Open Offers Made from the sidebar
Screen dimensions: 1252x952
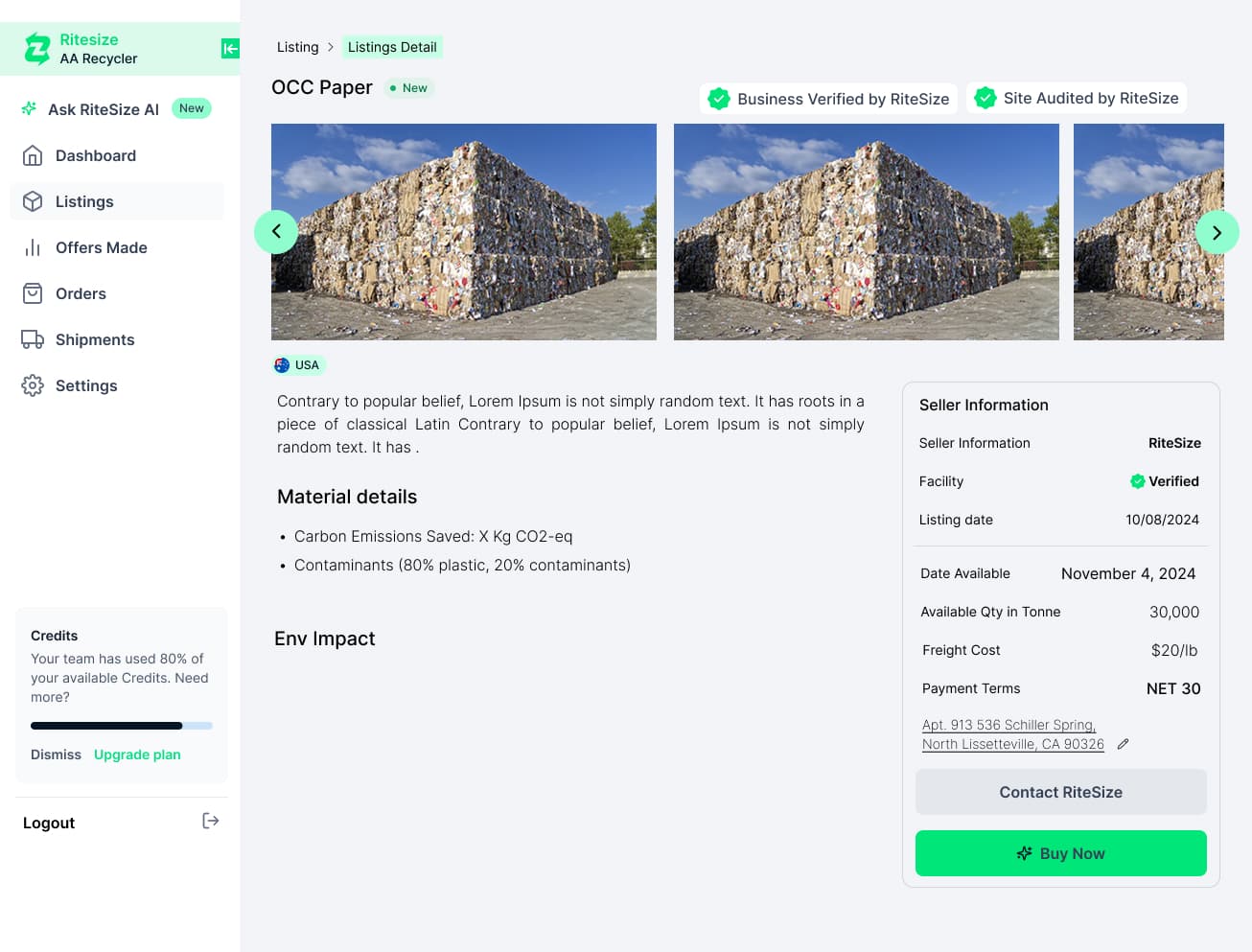tap(32, 247)
